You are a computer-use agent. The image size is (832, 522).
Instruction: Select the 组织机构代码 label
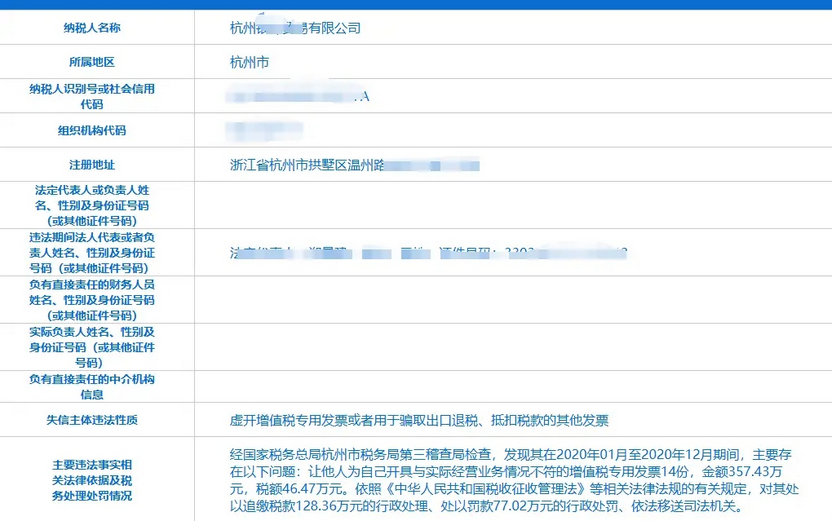pyautogui.click(x=92, y=130)
